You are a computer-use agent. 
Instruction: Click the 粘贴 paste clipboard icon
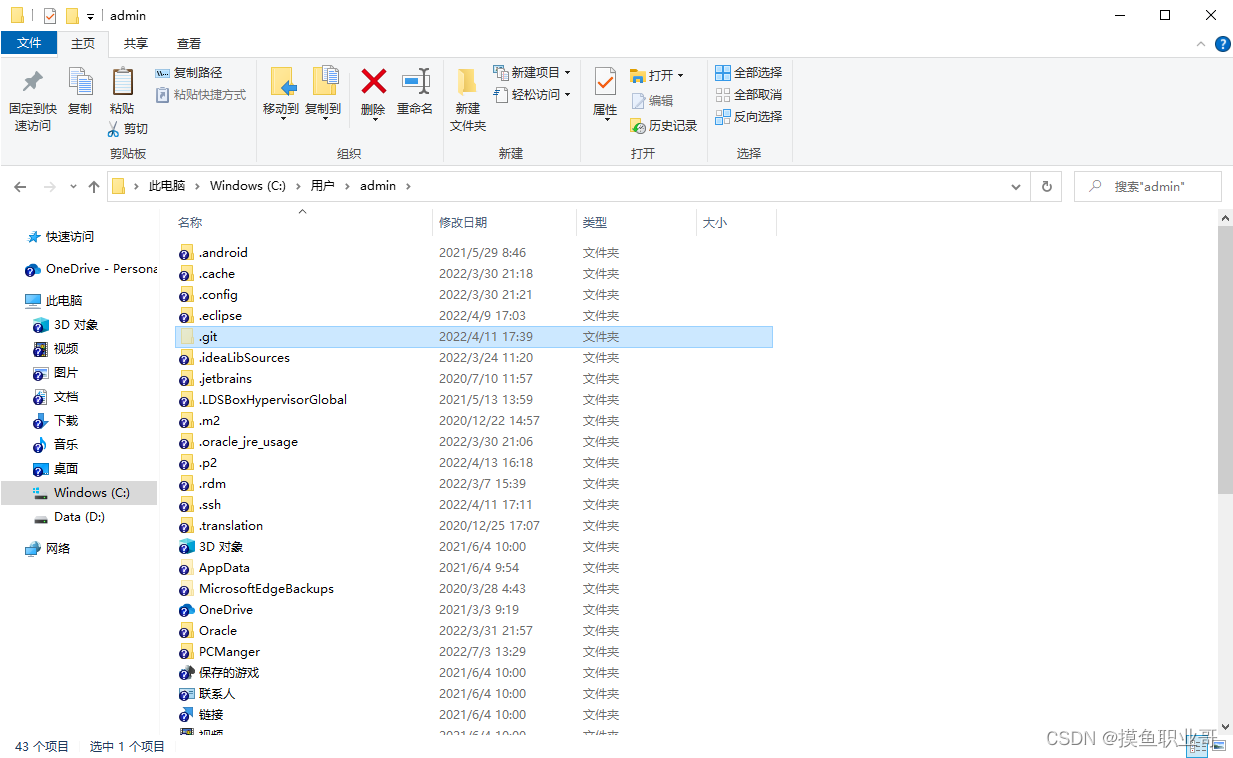click(x=122, y=92)
